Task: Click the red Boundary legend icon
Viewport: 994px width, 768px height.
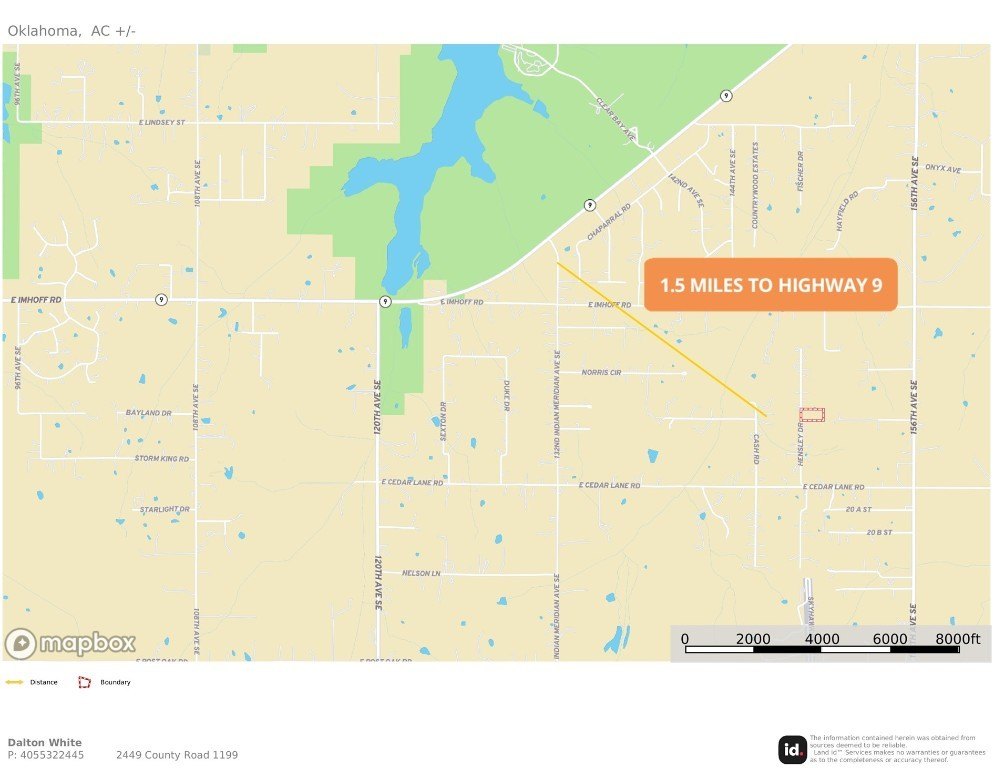Action: tap(84, 682)
